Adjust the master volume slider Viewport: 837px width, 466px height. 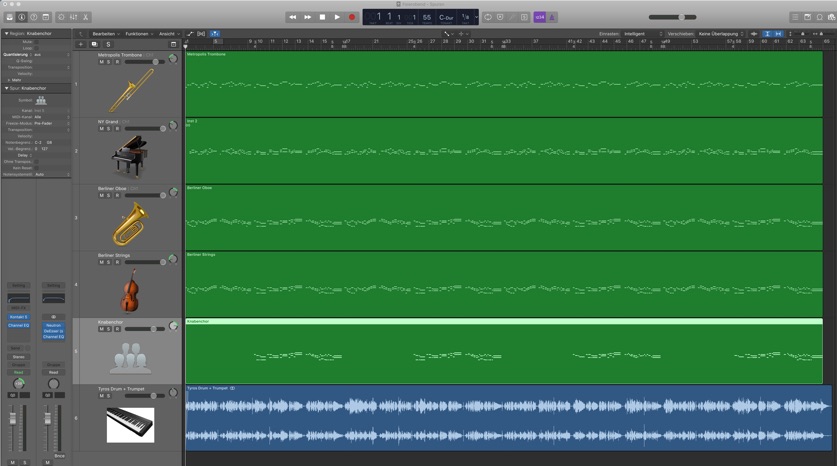pyautogui.click(x=673, y=17)
